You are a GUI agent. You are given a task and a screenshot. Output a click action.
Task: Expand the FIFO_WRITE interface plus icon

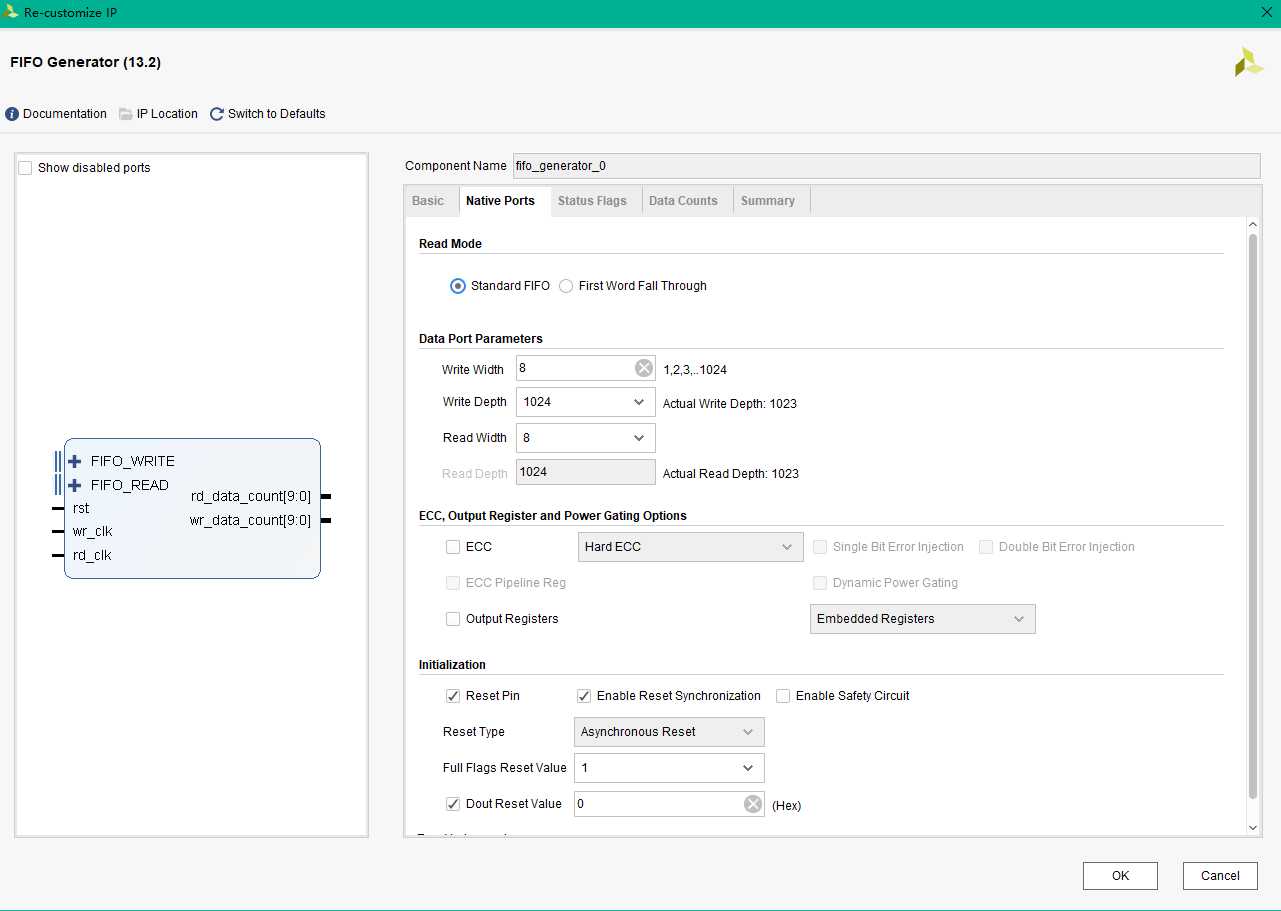point(74,461)
